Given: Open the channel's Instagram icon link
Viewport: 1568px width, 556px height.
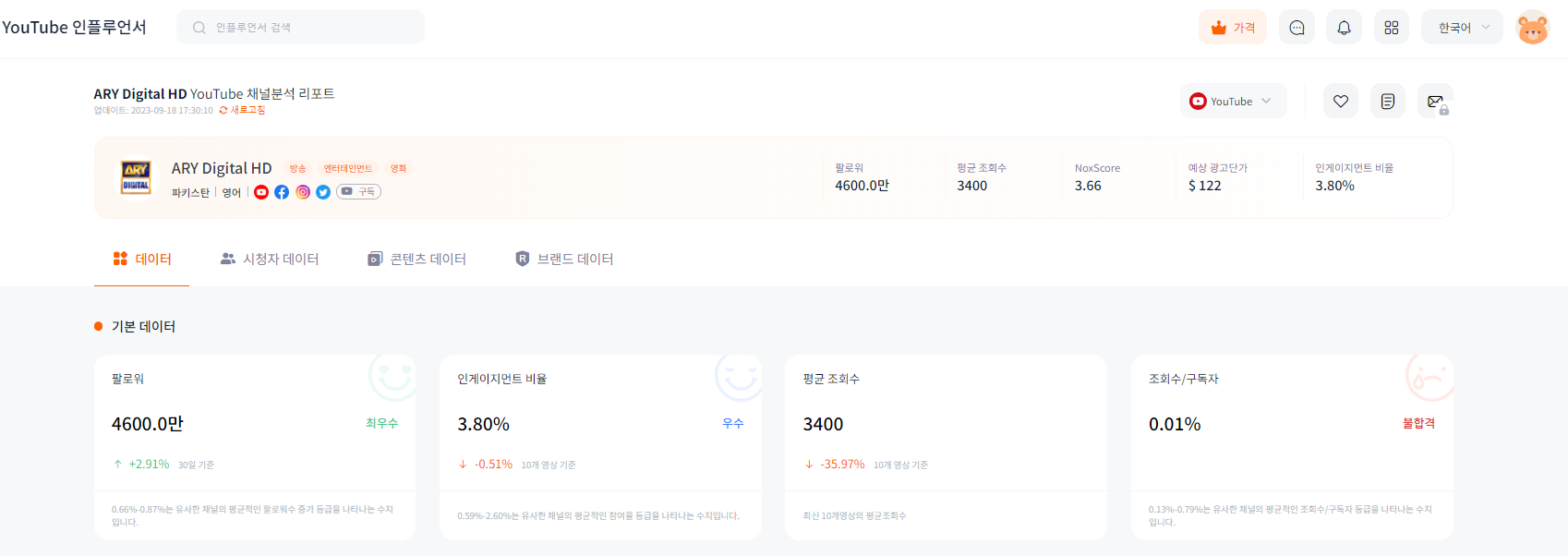Looking at the screenshot, I should (303, 192).
